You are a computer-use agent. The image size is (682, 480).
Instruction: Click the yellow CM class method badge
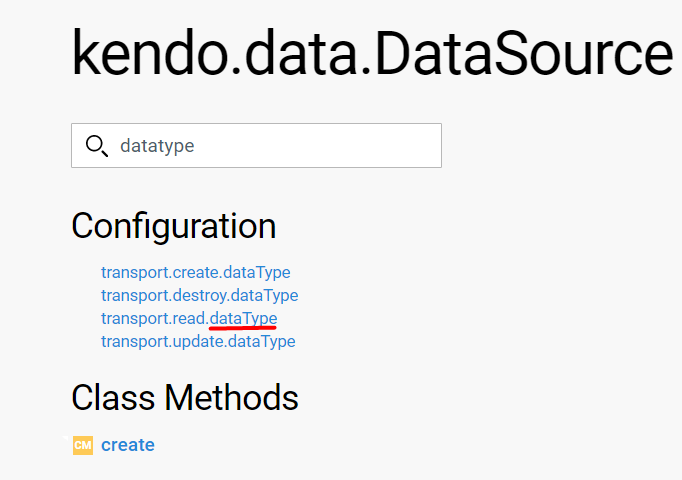(83, 445)
